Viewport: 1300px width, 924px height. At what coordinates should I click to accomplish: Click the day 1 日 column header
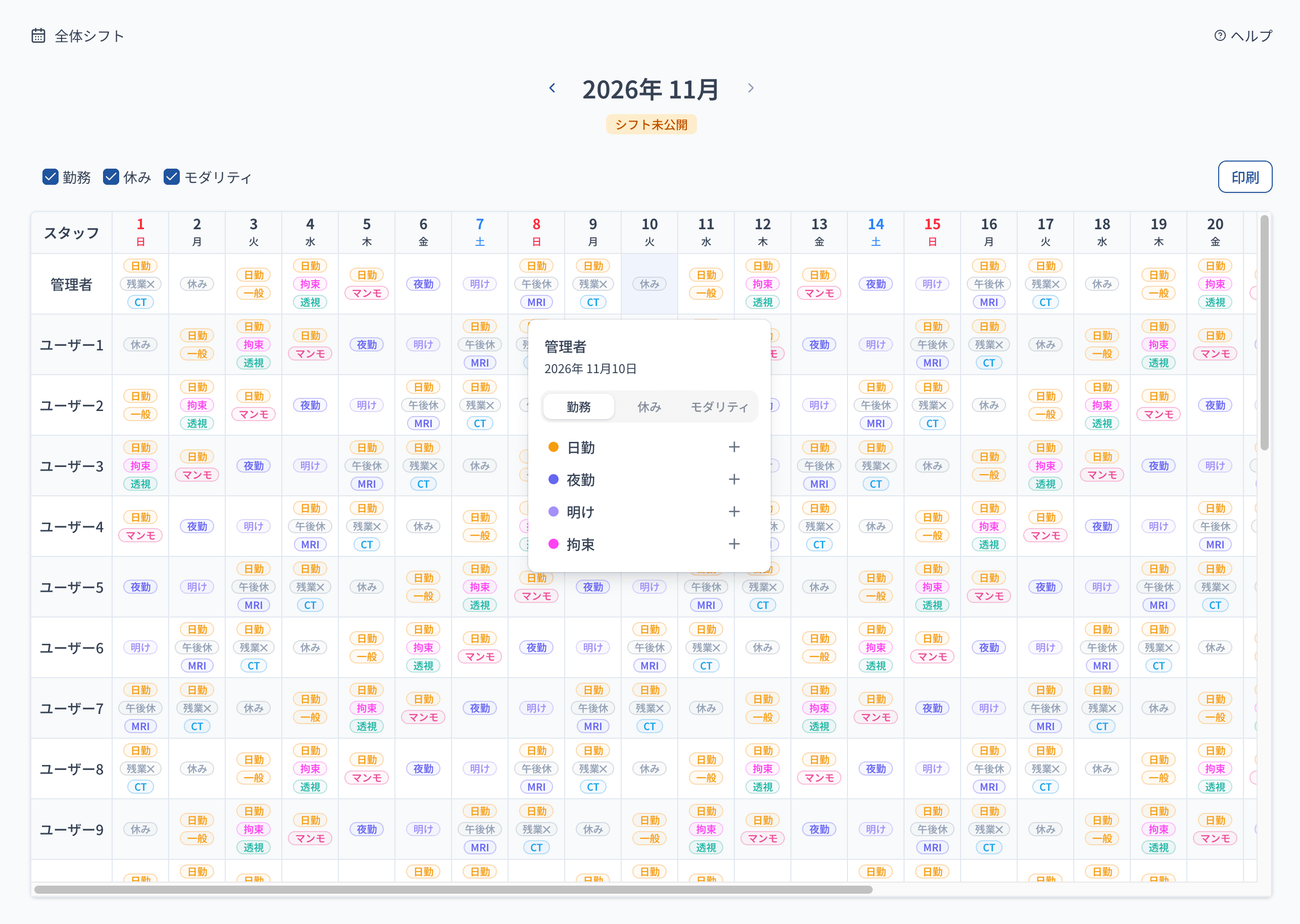(140, 233)
